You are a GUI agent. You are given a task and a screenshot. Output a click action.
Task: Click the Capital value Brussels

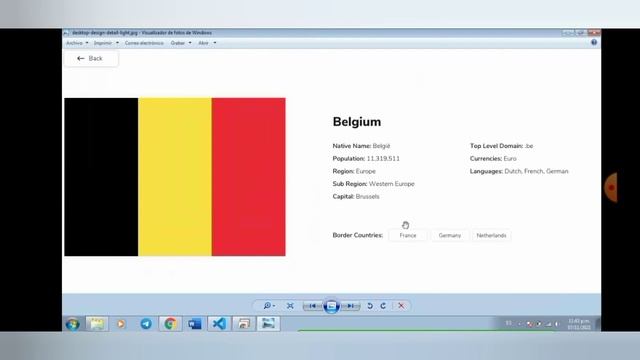367,197
